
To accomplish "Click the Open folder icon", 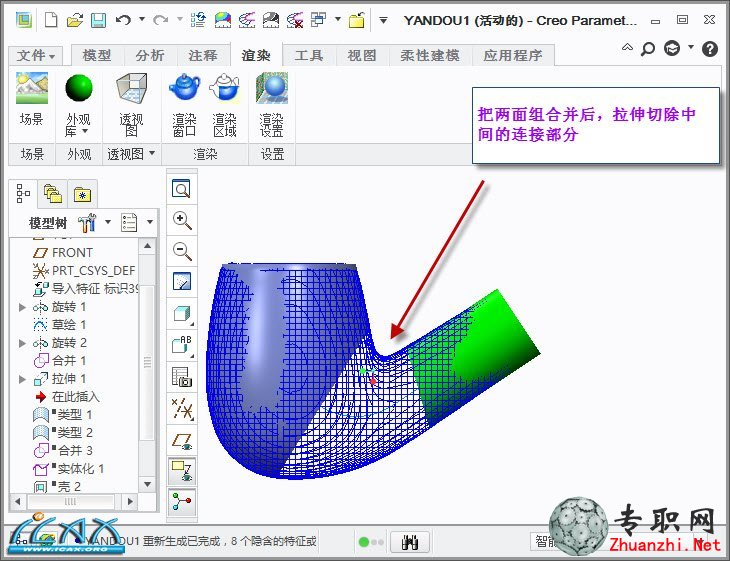I will 74,20.
